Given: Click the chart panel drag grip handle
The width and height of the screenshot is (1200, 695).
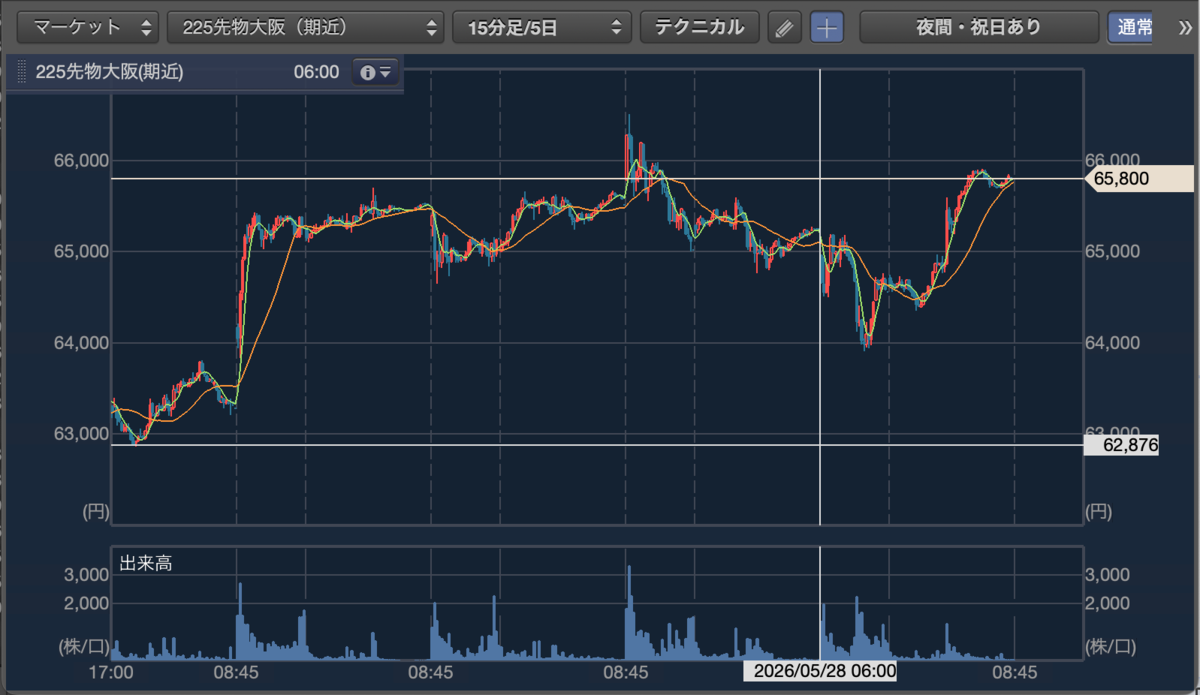Looking at the screenshot, I should [x=22, y=72].
